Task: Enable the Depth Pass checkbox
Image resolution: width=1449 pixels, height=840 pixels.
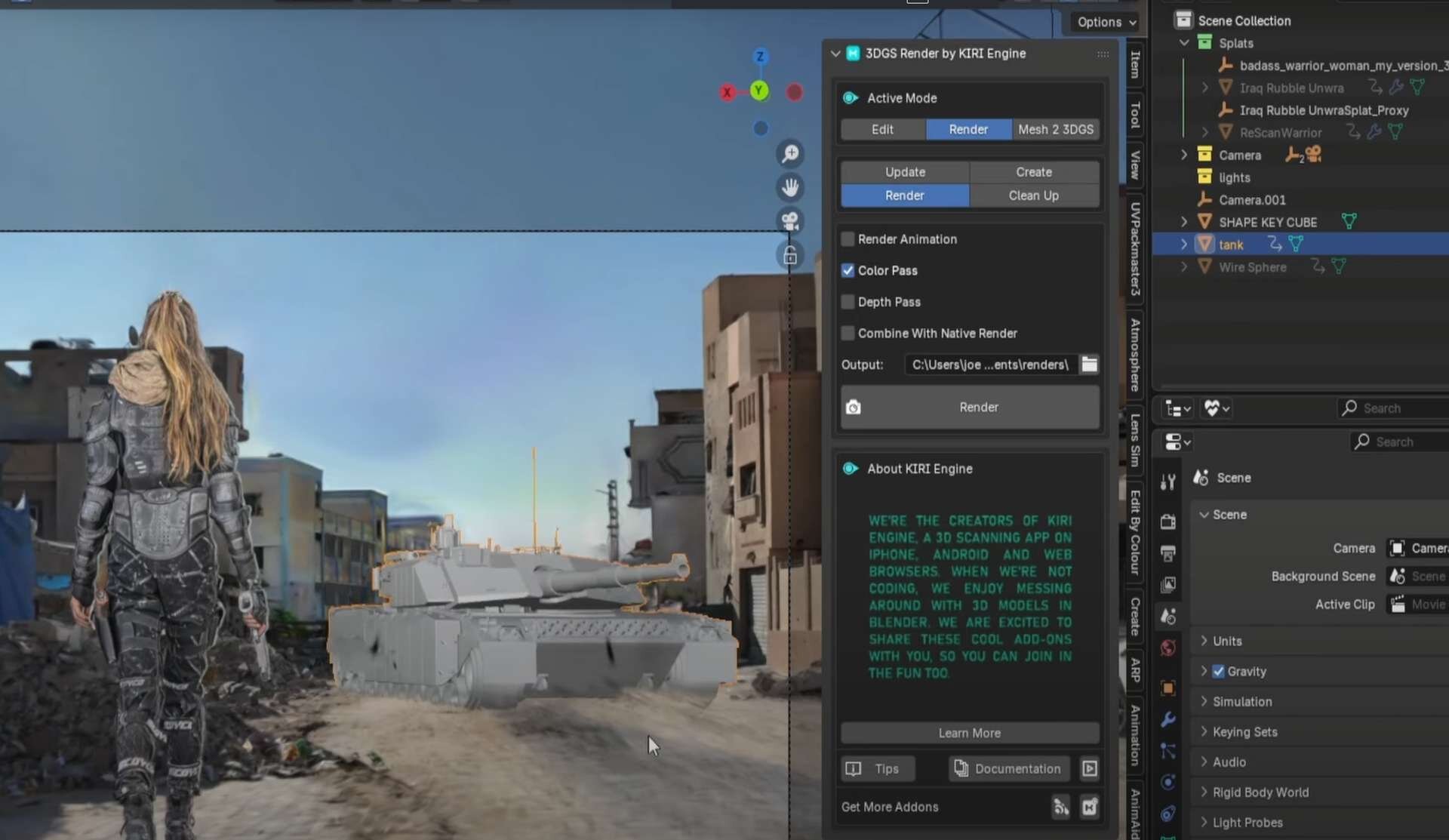Action: point(848,302)
